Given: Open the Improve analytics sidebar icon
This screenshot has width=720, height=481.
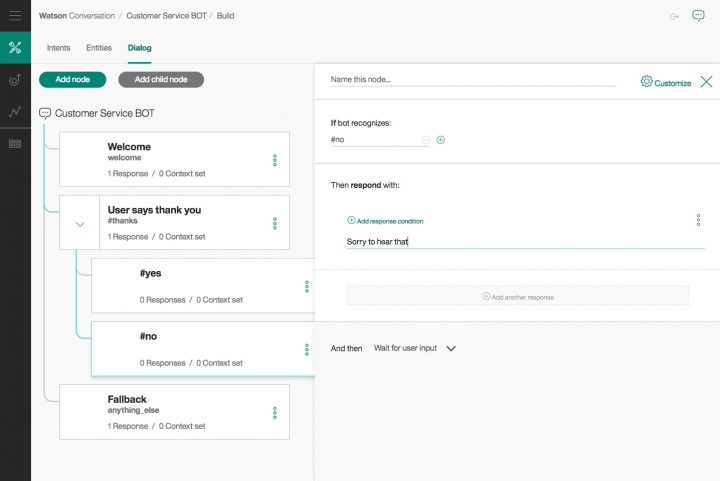Looking at the screenshot, I should 15,112.
